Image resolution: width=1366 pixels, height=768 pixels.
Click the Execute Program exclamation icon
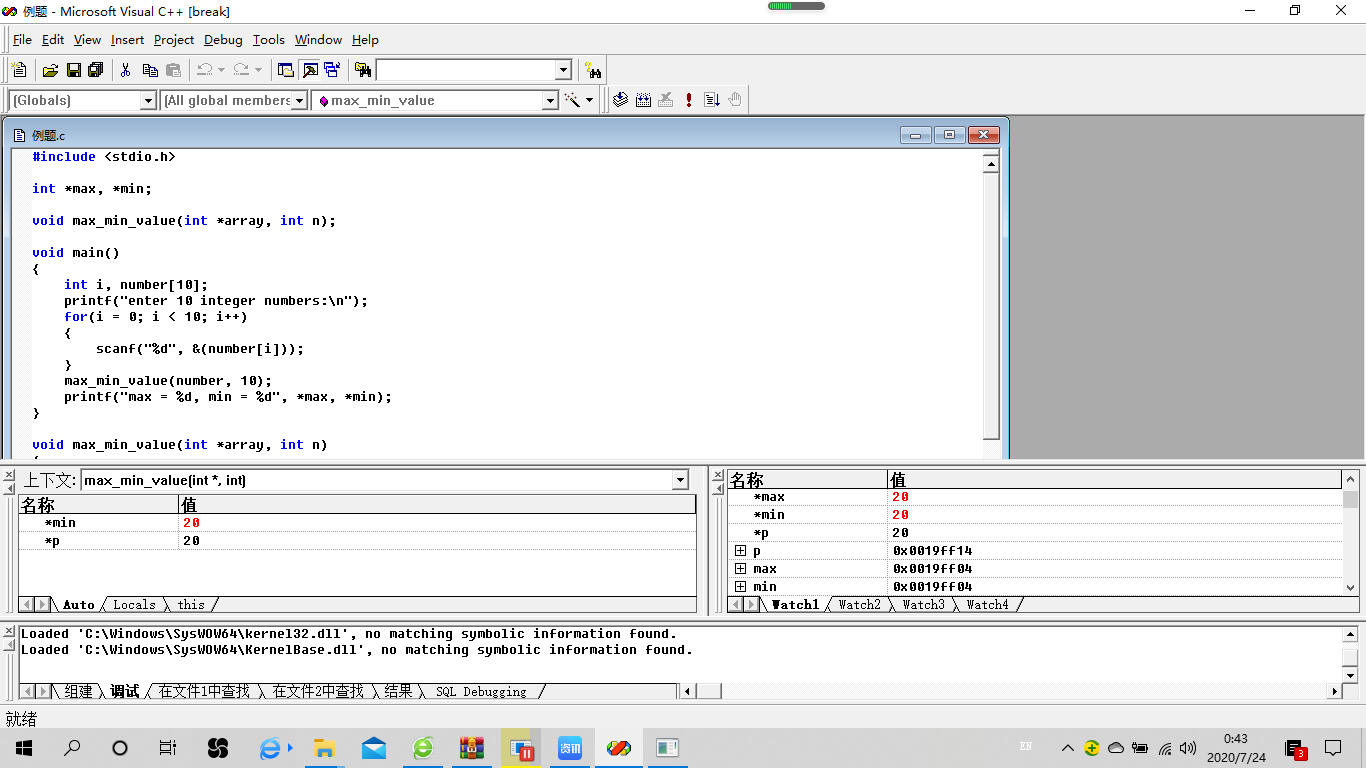tap(689, 100)
